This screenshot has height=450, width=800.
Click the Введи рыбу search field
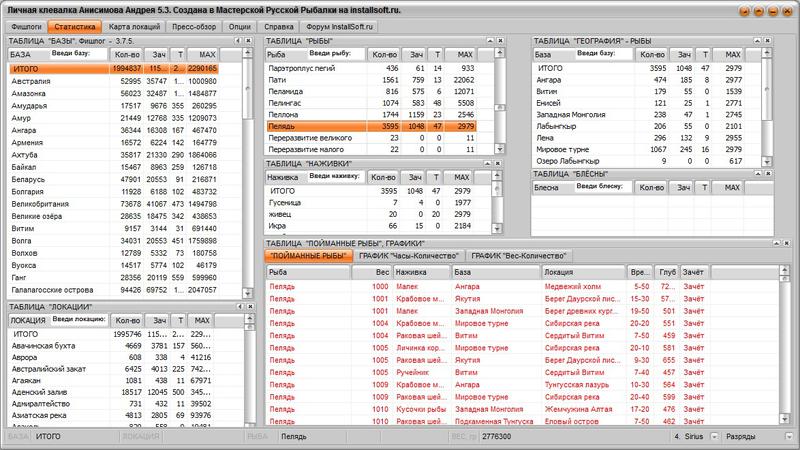[x=335, y=52]
